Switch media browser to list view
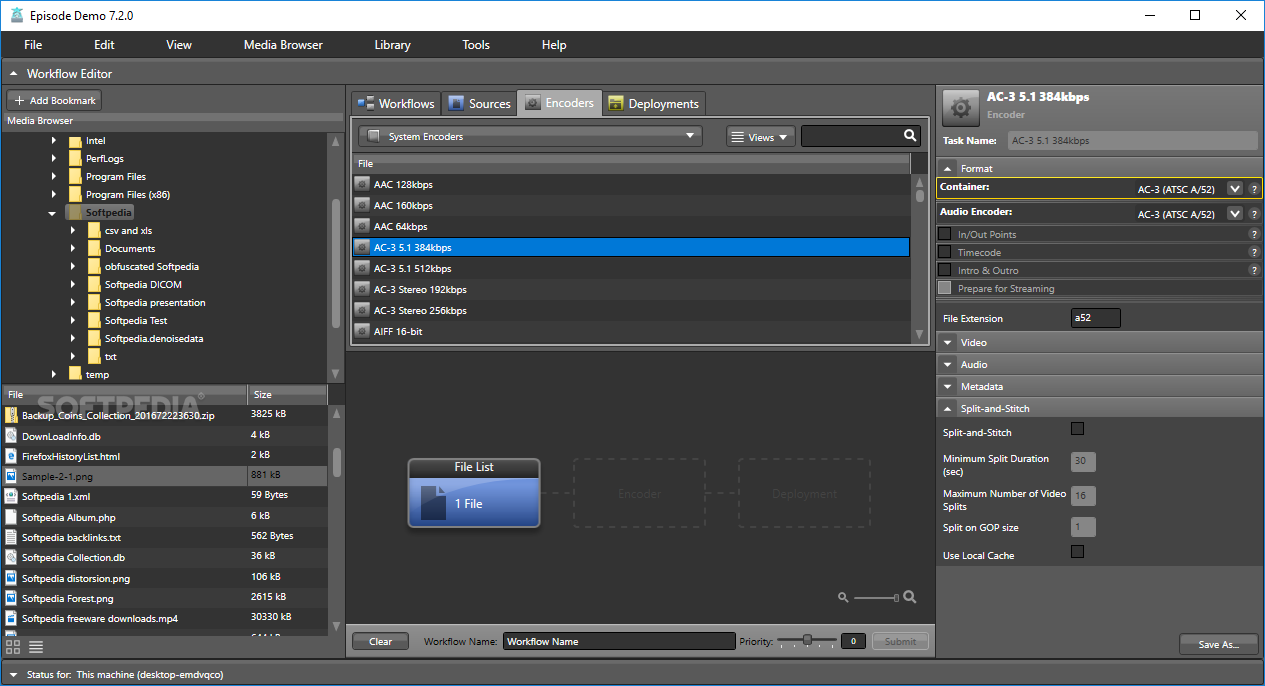1265x686 pixels. pos(36,647)
